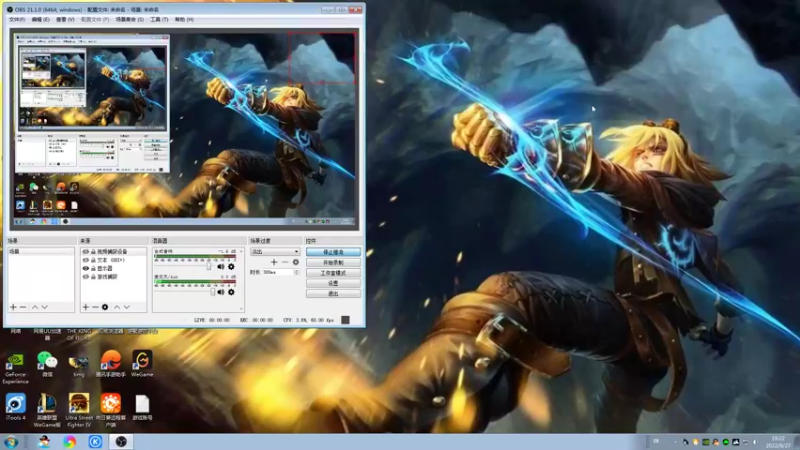800x450 pixels.
Task: Toggle visibility of 文本 (GDI+) source
Action: tap(86, 260)
